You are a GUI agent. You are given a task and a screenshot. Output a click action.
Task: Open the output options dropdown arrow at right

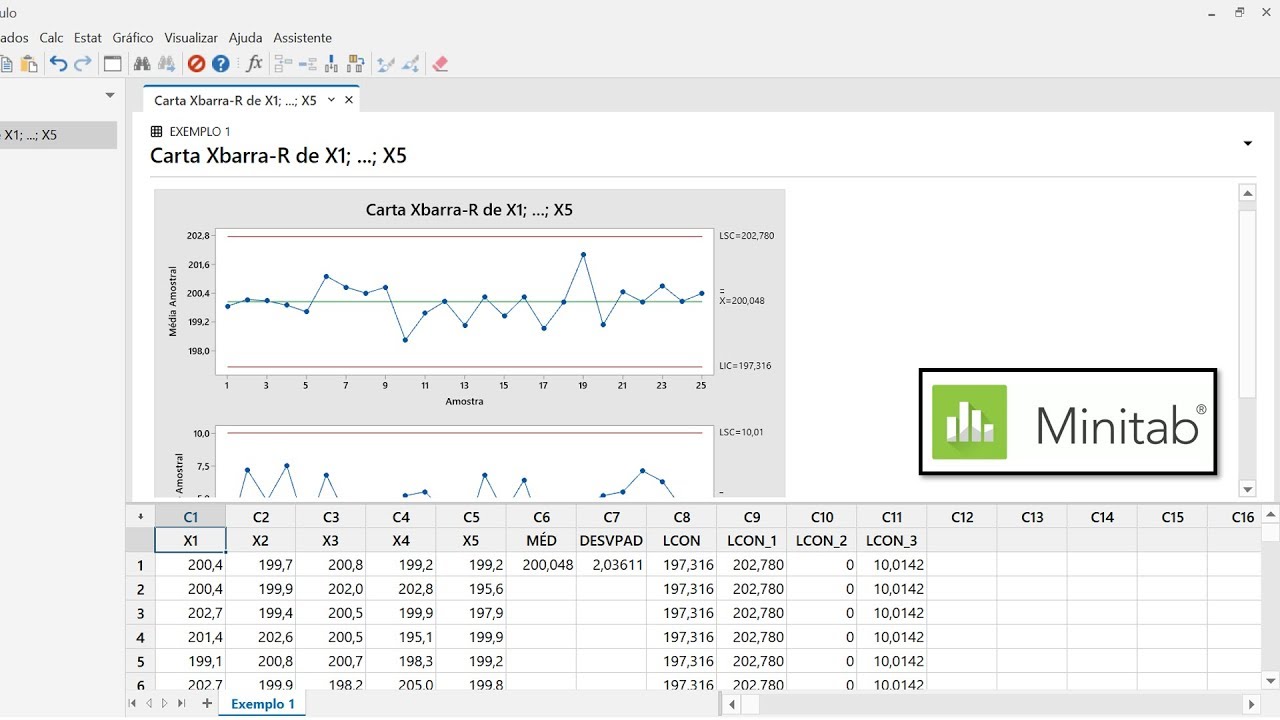[x=1248, y=143]
